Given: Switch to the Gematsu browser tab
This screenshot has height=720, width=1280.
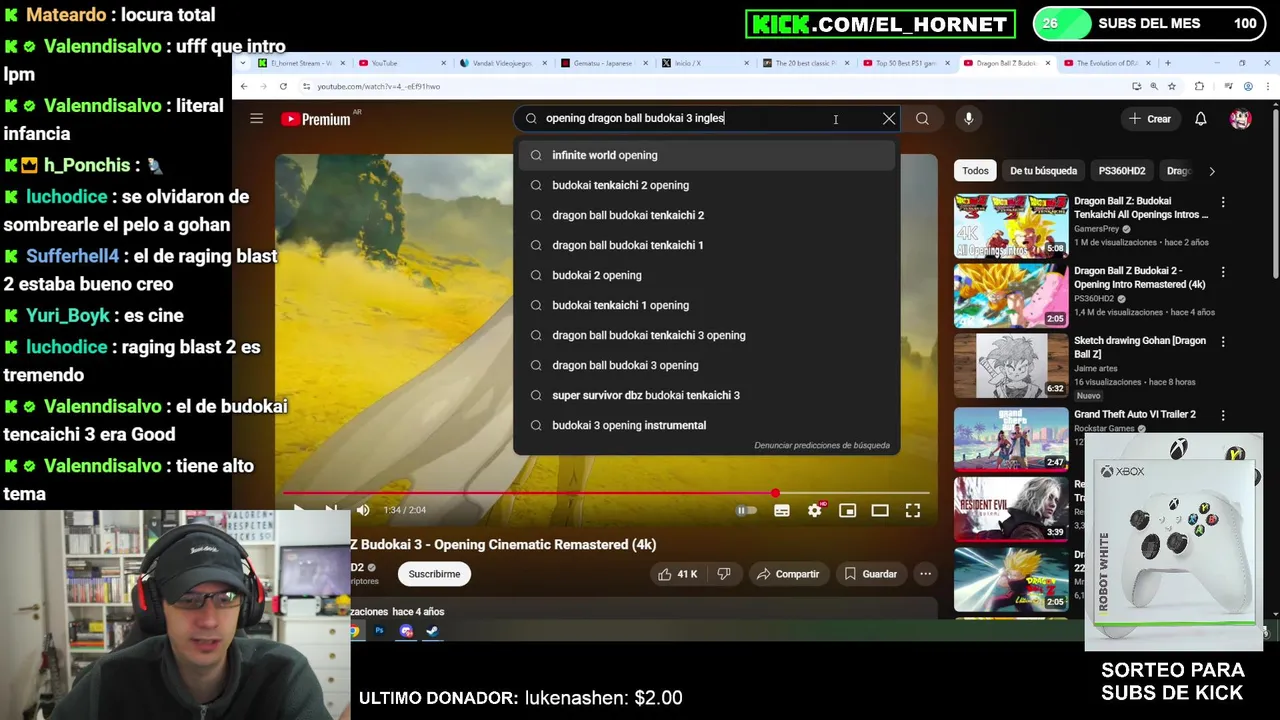Looking at the screenshot, I should [x=603, y=63].
